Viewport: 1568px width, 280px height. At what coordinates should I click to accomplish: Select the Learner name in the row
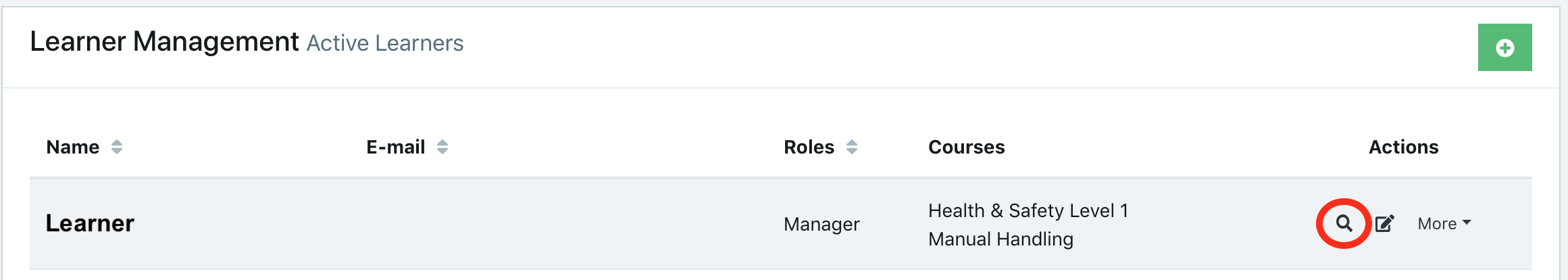click(x=90, y=223)
